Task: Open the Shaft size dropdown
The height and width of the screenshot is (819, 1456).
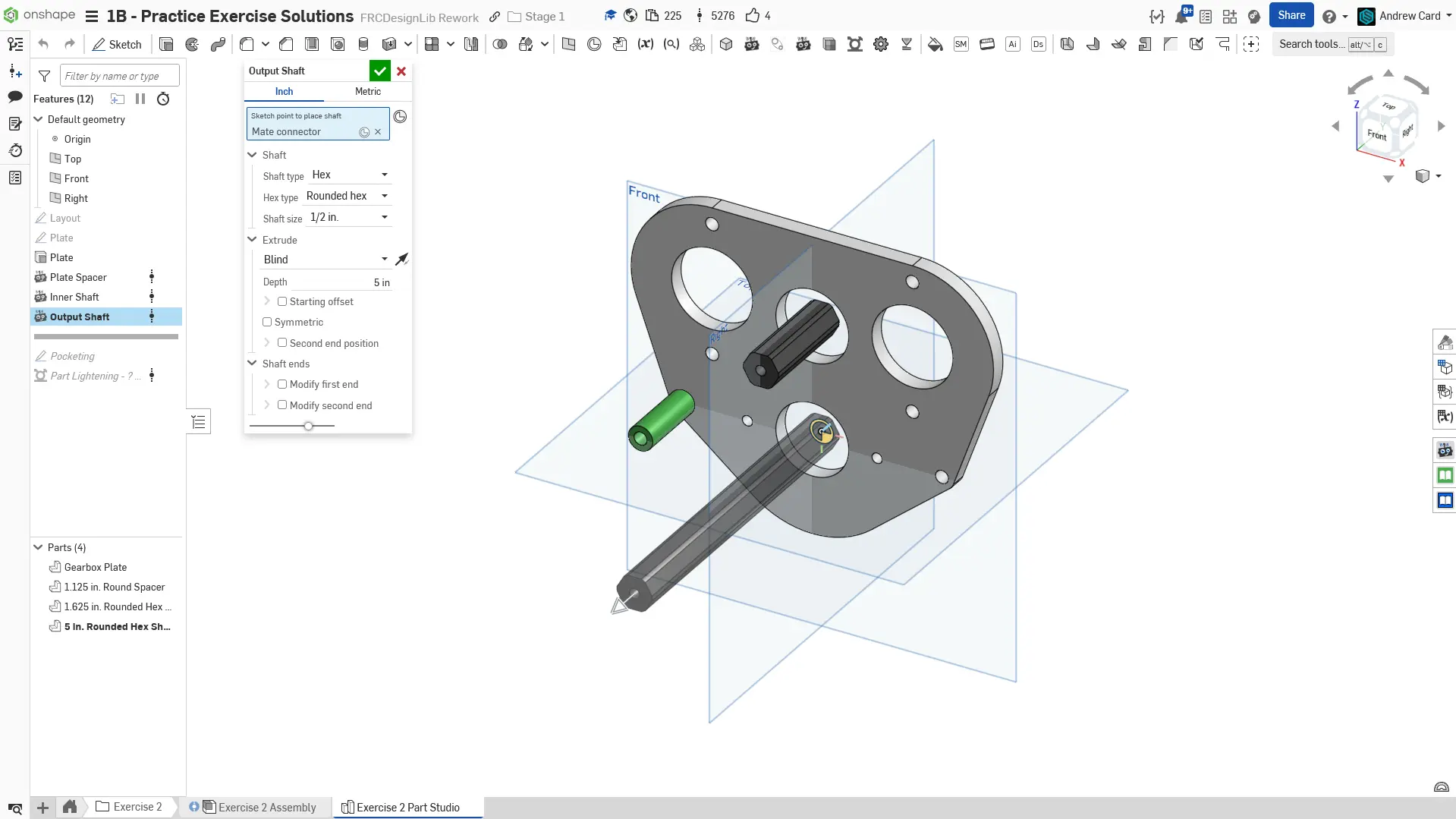Action: click(x=348, y=217)
